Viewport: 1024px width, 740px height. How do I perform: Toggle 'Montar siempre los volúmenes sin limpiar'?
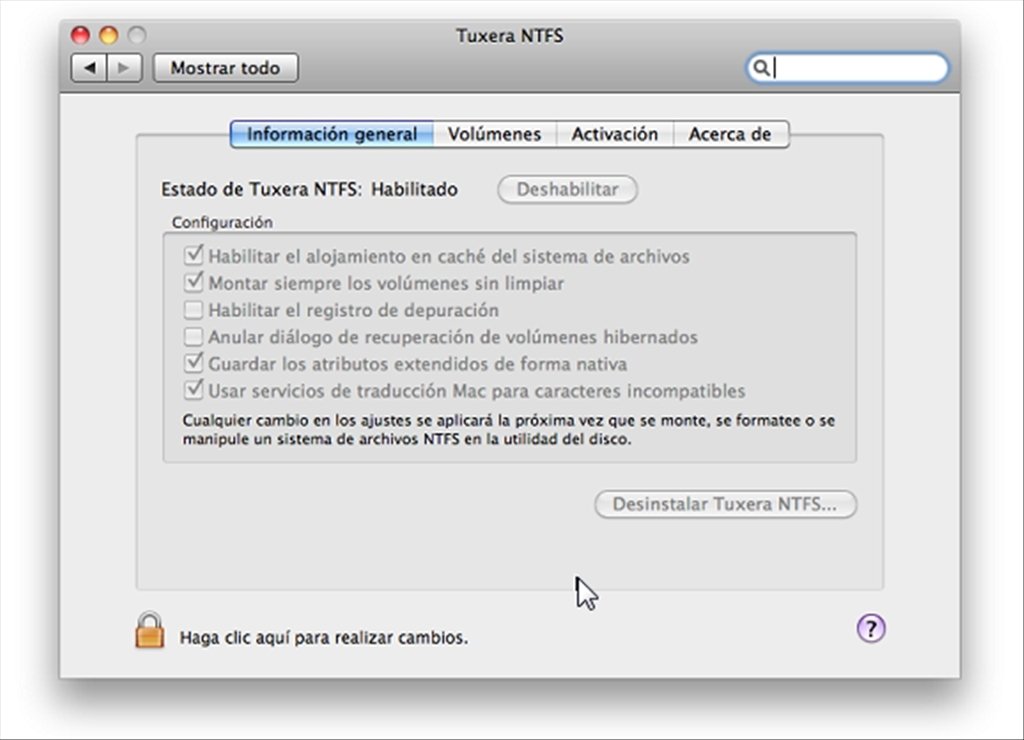coord(193,282)
